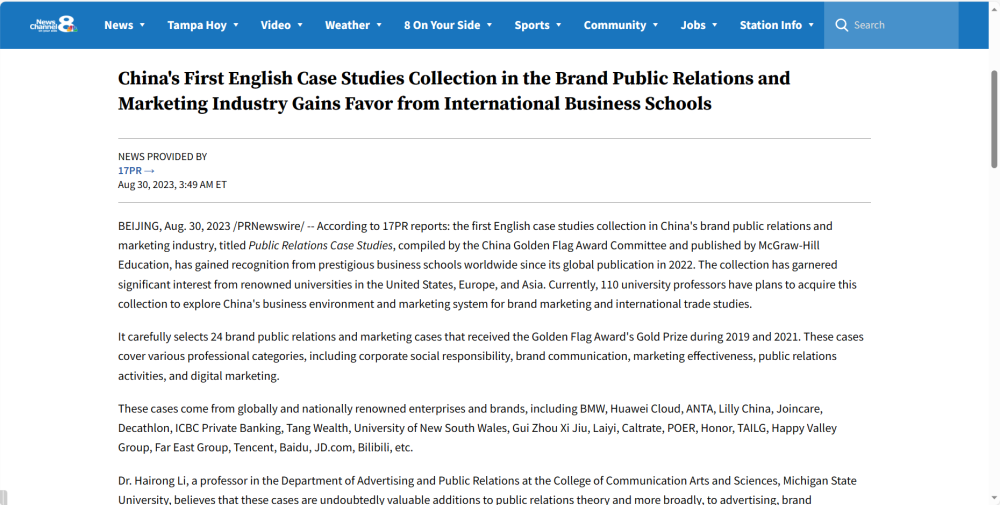Click the paragraph starting "These cases come from"
Viewport: 1000px width, 505px height.
(477, 428)
